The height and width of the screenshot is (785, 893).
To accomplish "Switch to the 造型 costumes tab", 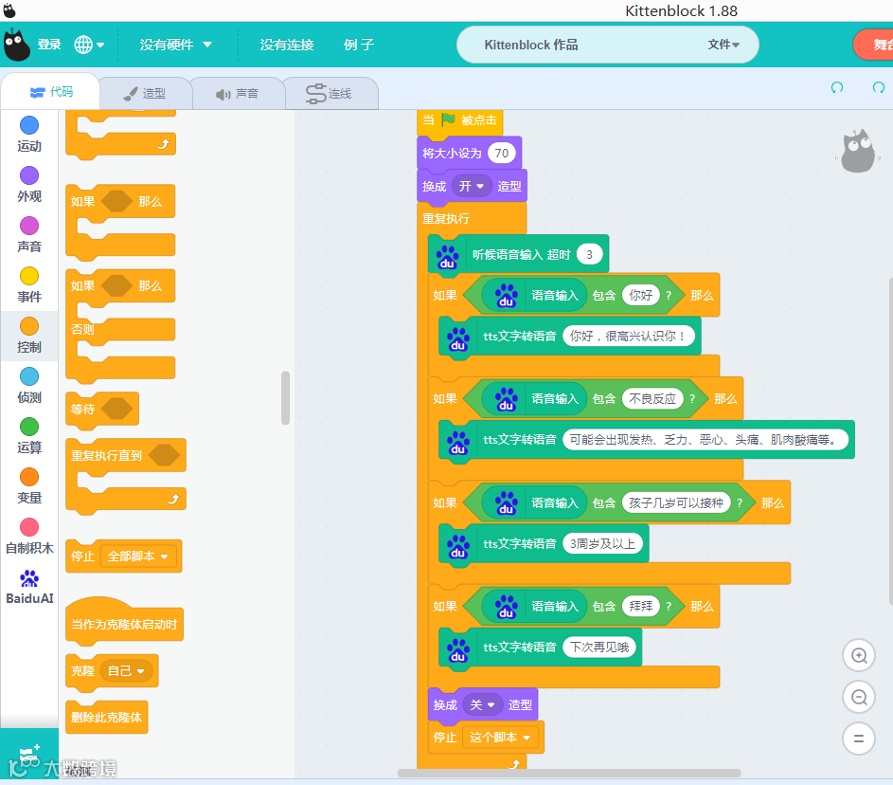I will pyautogui.click(x=145, y=93).
